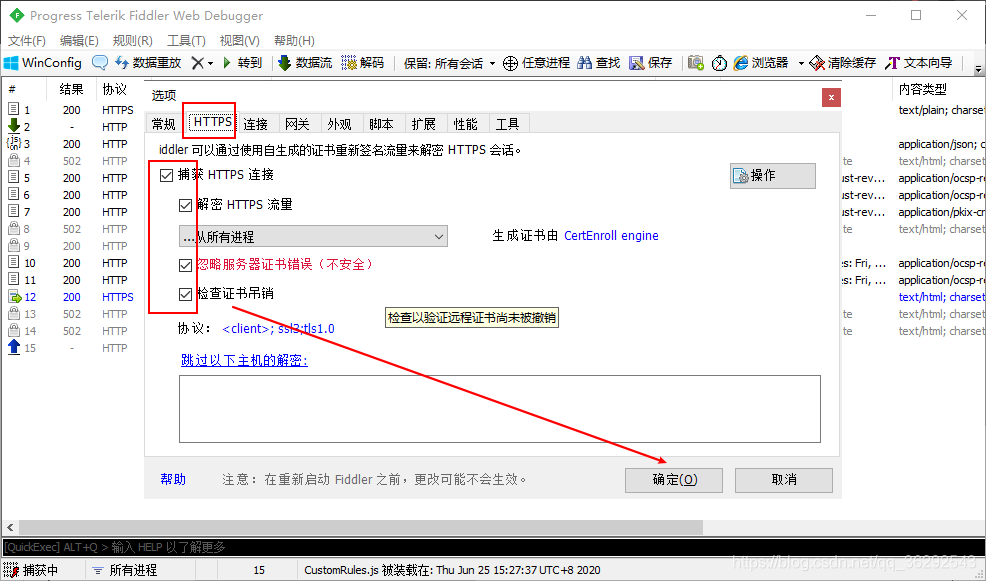Open the 文本向导 text wizard

tap(919, 63)
